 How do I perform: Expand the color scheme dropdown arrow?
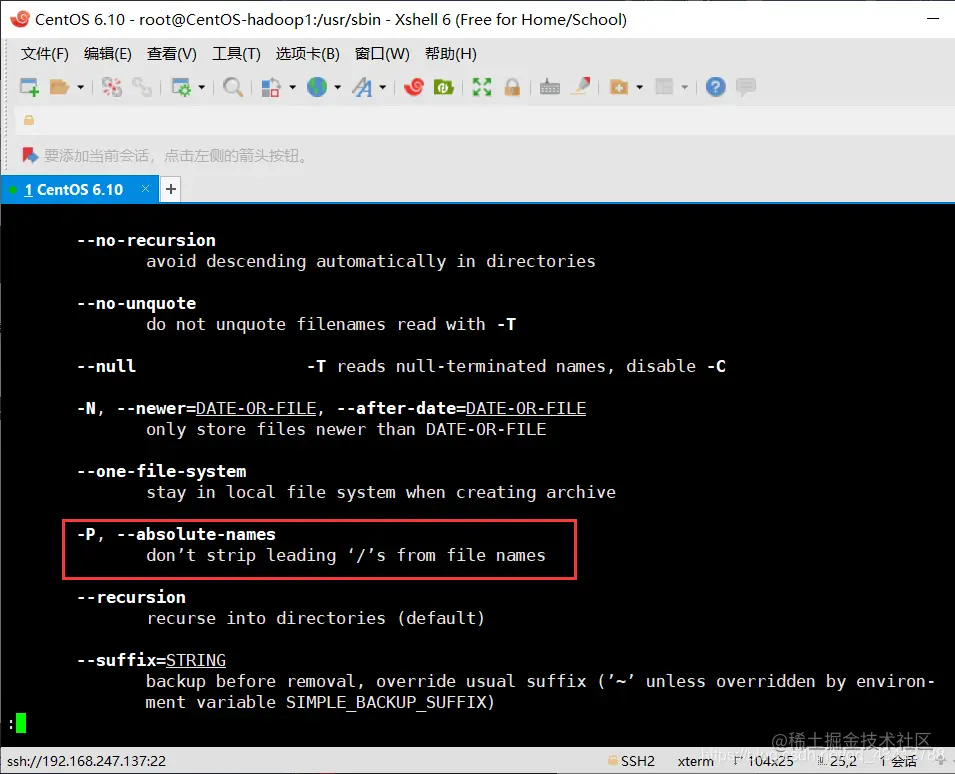pos(292,88)
